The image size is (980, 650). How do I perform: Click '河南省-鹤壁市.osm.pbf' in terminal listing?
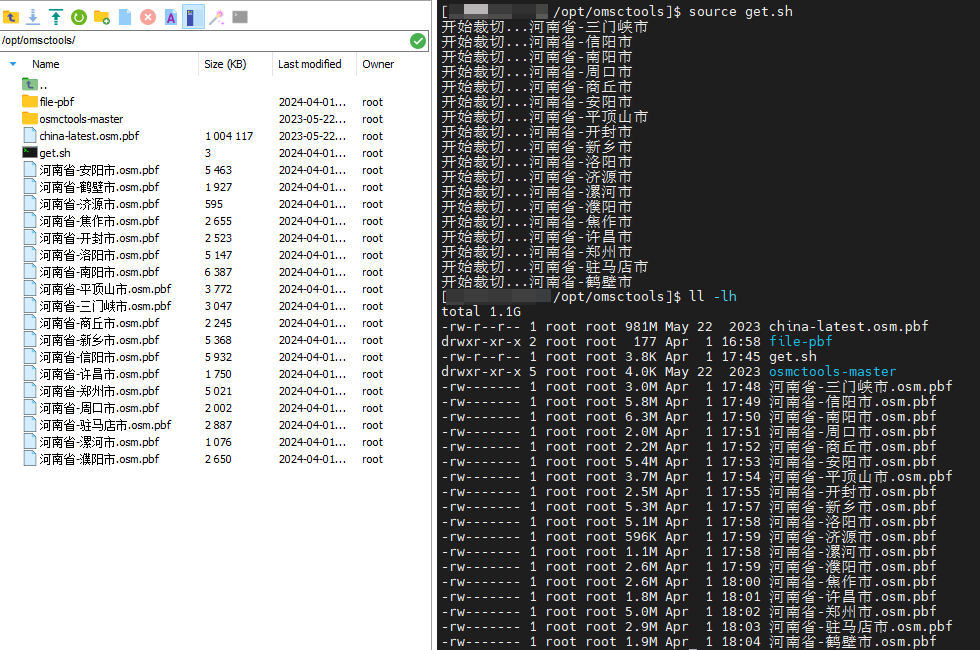pyautogui.click(x=852, y=641)
